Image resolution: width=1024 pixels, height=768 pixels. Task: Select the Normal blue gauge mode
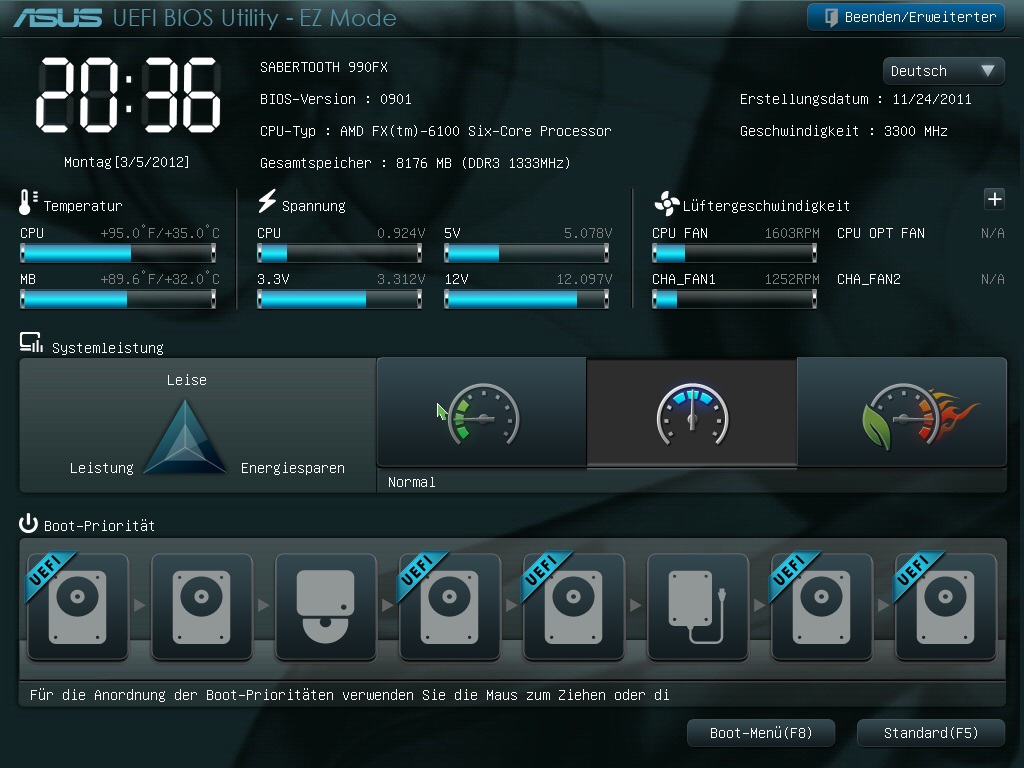(692, 413)
